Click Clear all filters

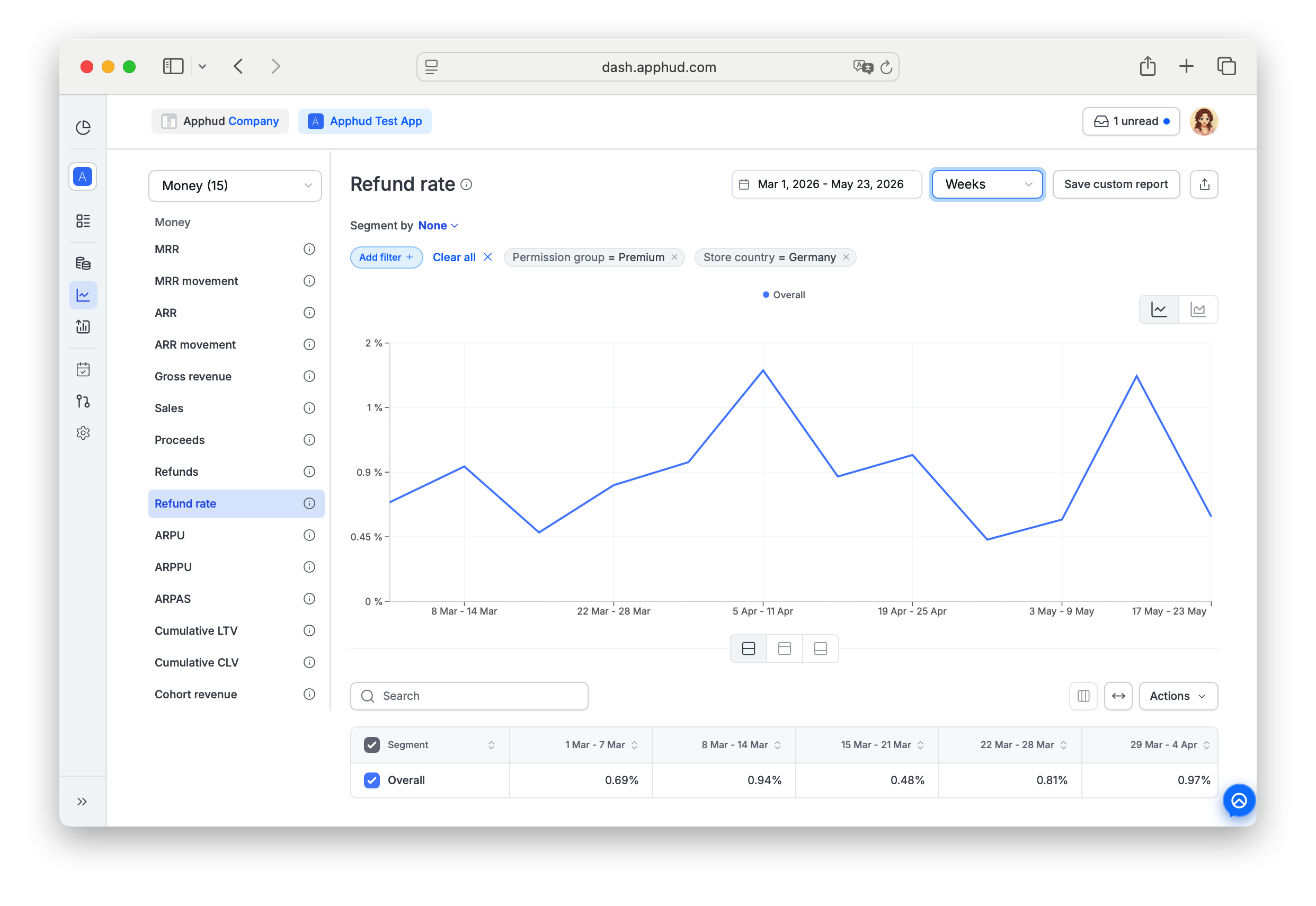[x=462, y=257]
